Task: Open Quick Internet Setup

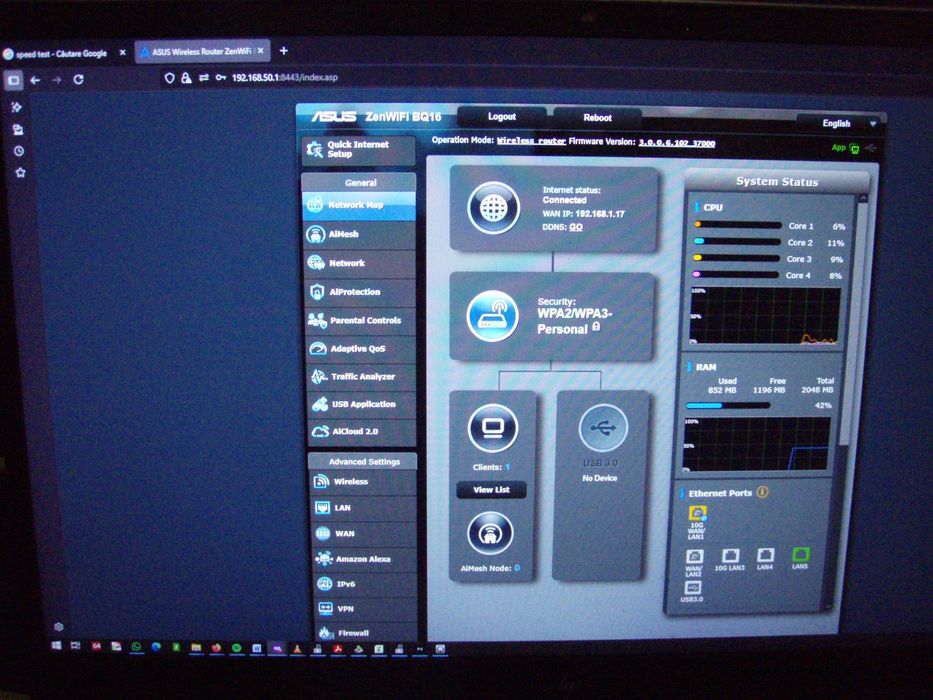Action: point(358,149)
